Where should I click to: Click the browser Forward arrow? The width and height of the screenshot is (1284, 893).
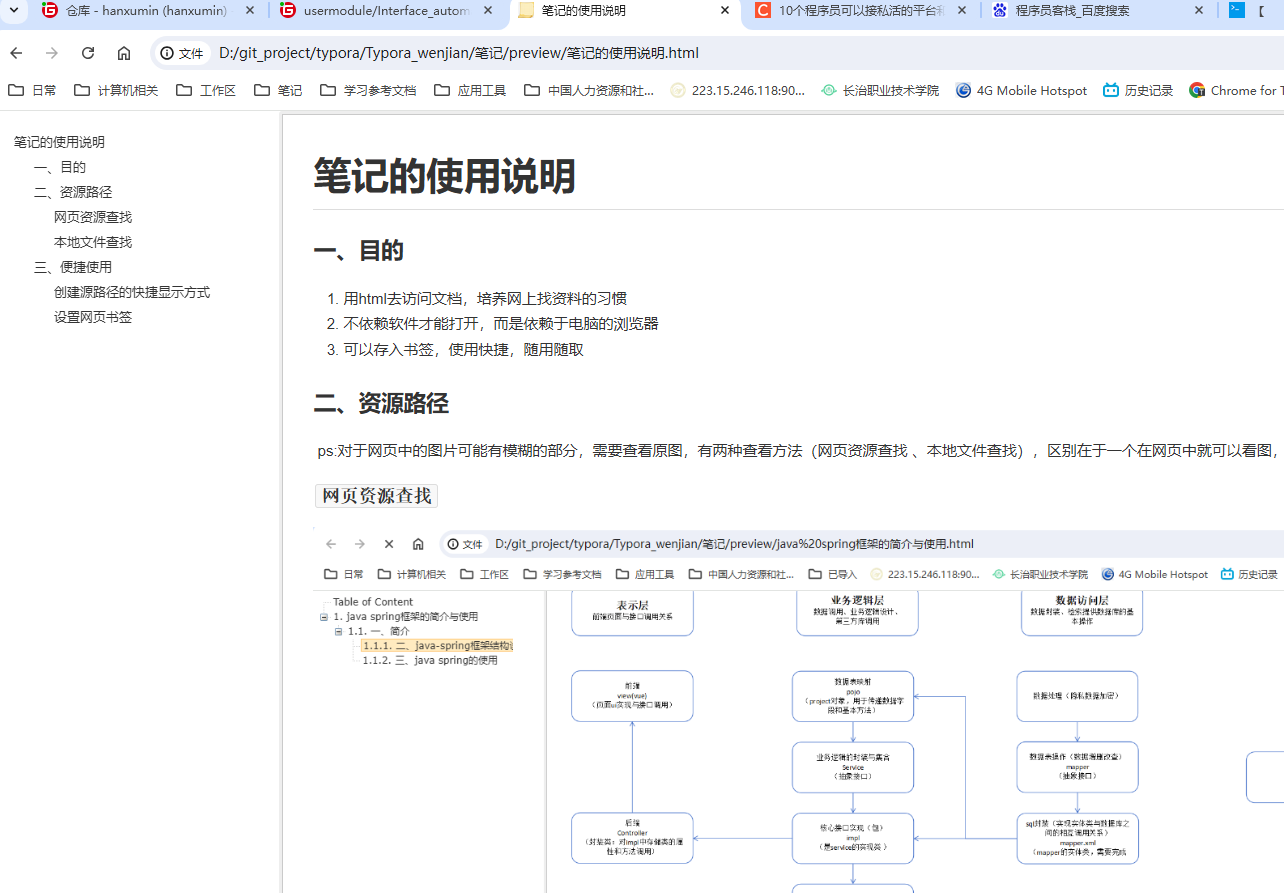pos(52,53)
